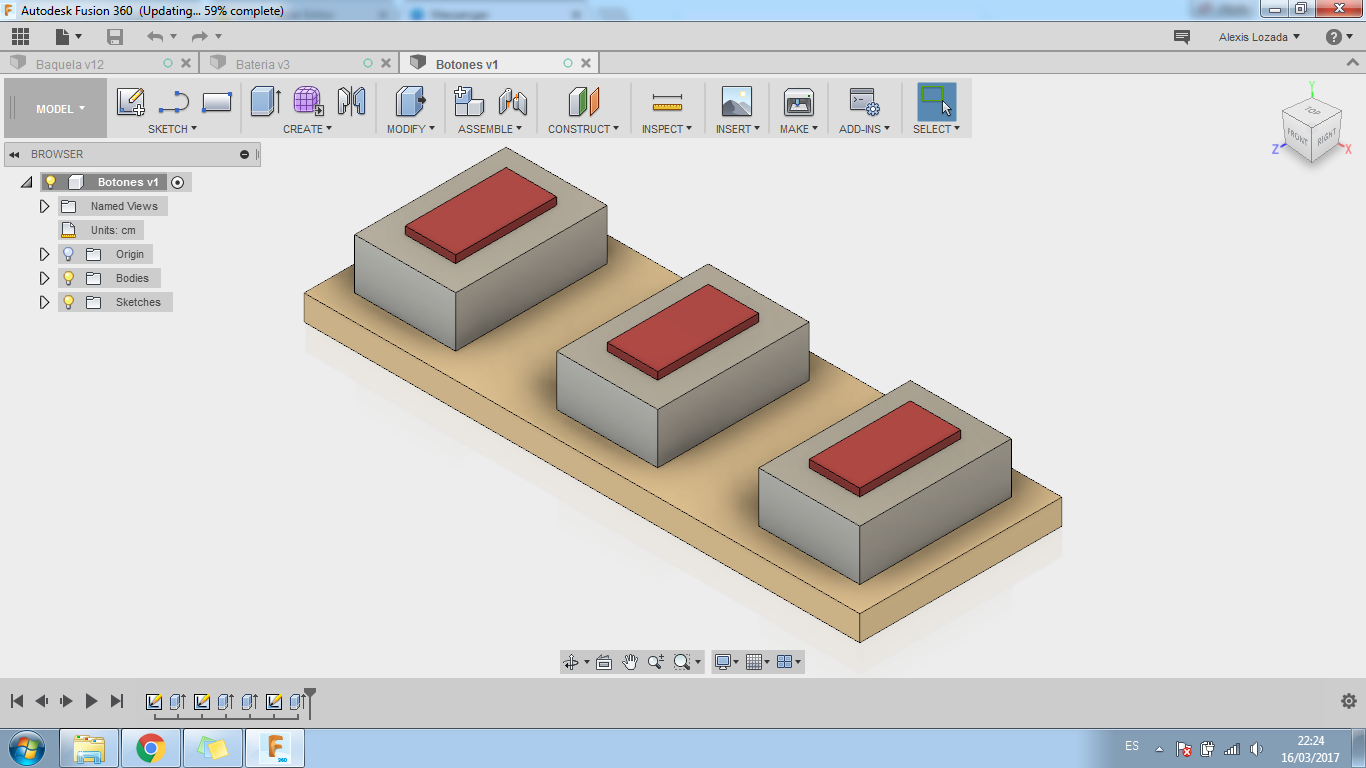
Task: Switch to the Baquela v12 tab
Action: 70,64
